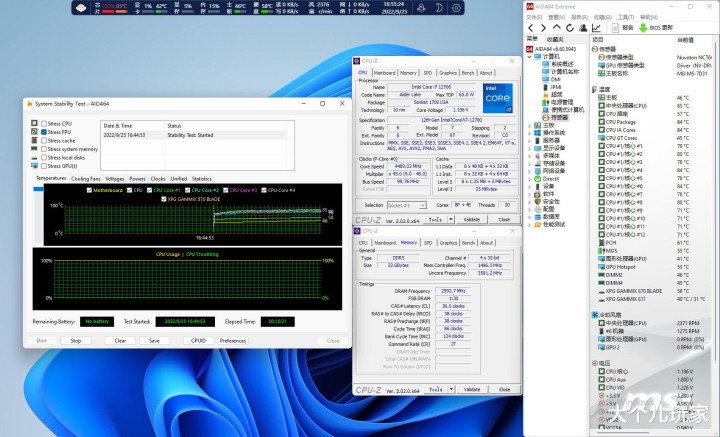Click the Intel Core i7 logo in CPU-Z
The image size is (720, 437).
pyautogui.click(x=497, y=98)
